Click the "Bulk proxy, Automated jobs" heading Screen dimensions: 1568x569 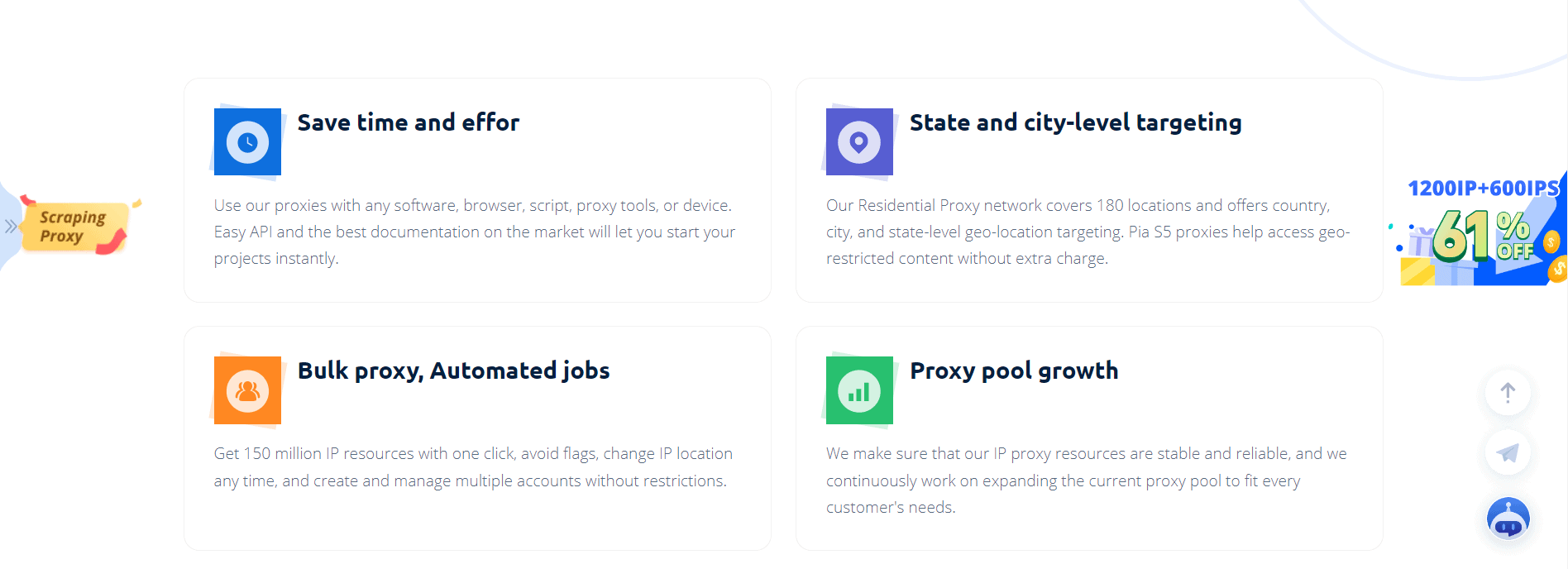pos(453,371)
